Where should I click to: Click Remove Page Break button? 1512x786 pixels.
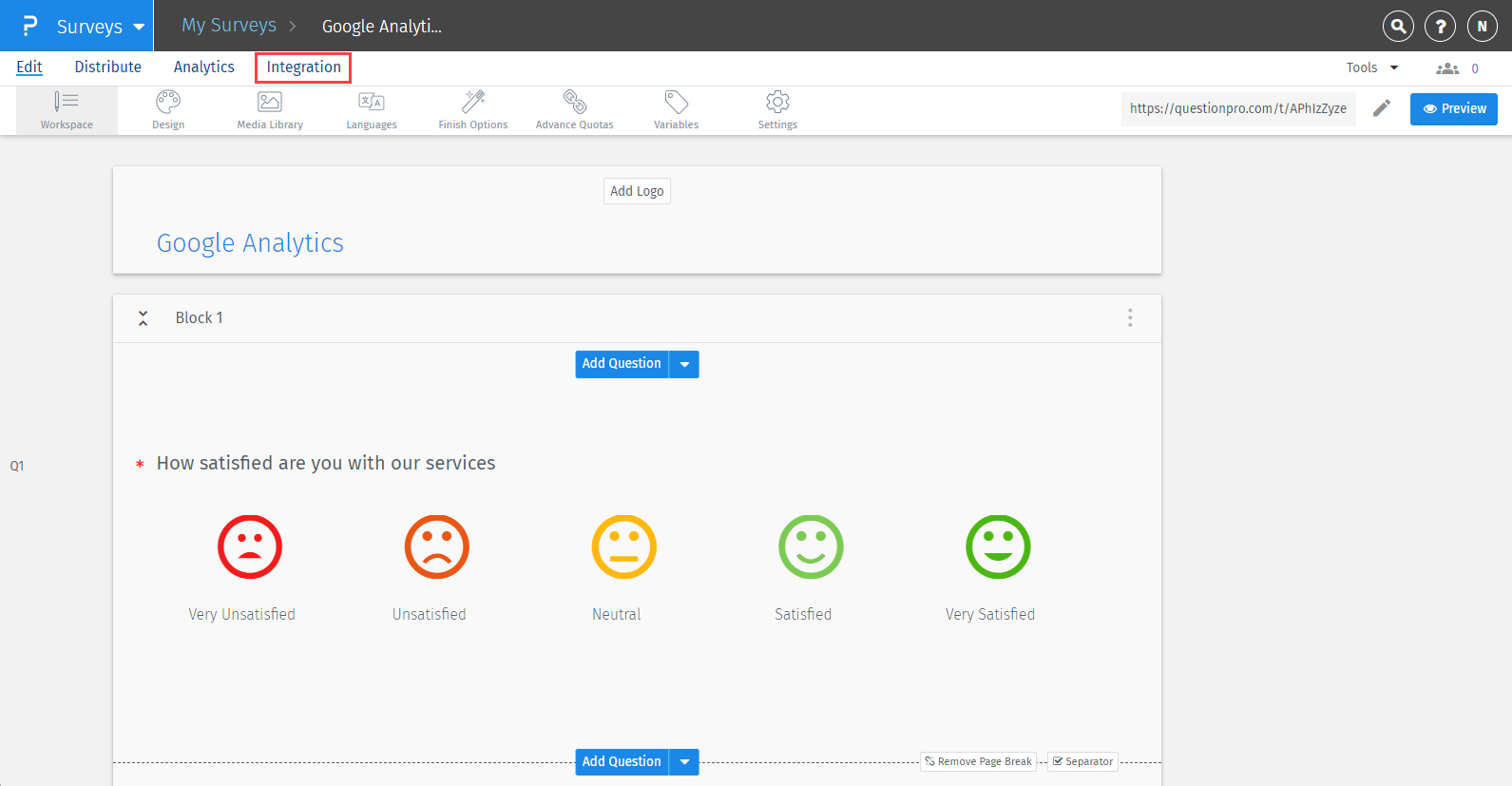click(x=978, y=761)
